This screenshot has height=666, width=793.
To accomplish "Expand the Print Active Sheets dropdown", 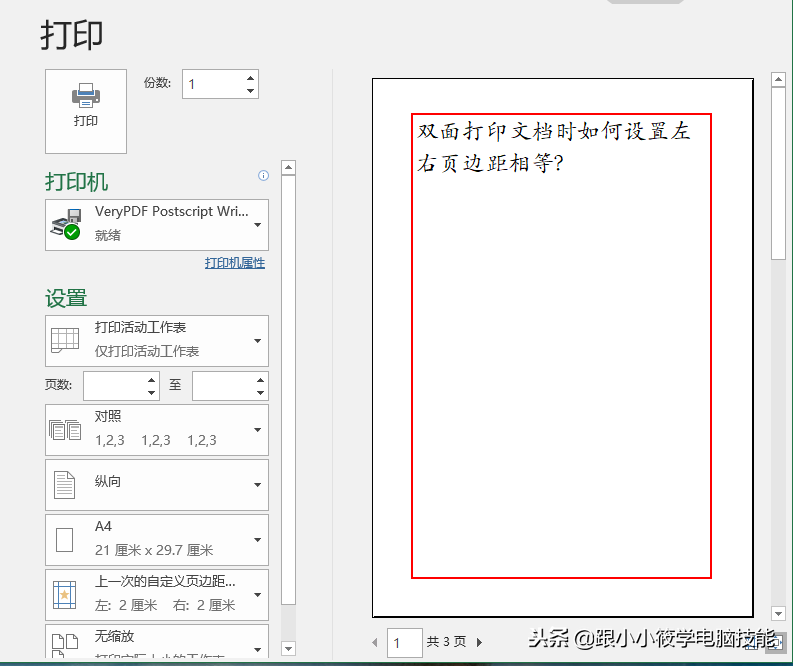I will (x=258, y=340).
